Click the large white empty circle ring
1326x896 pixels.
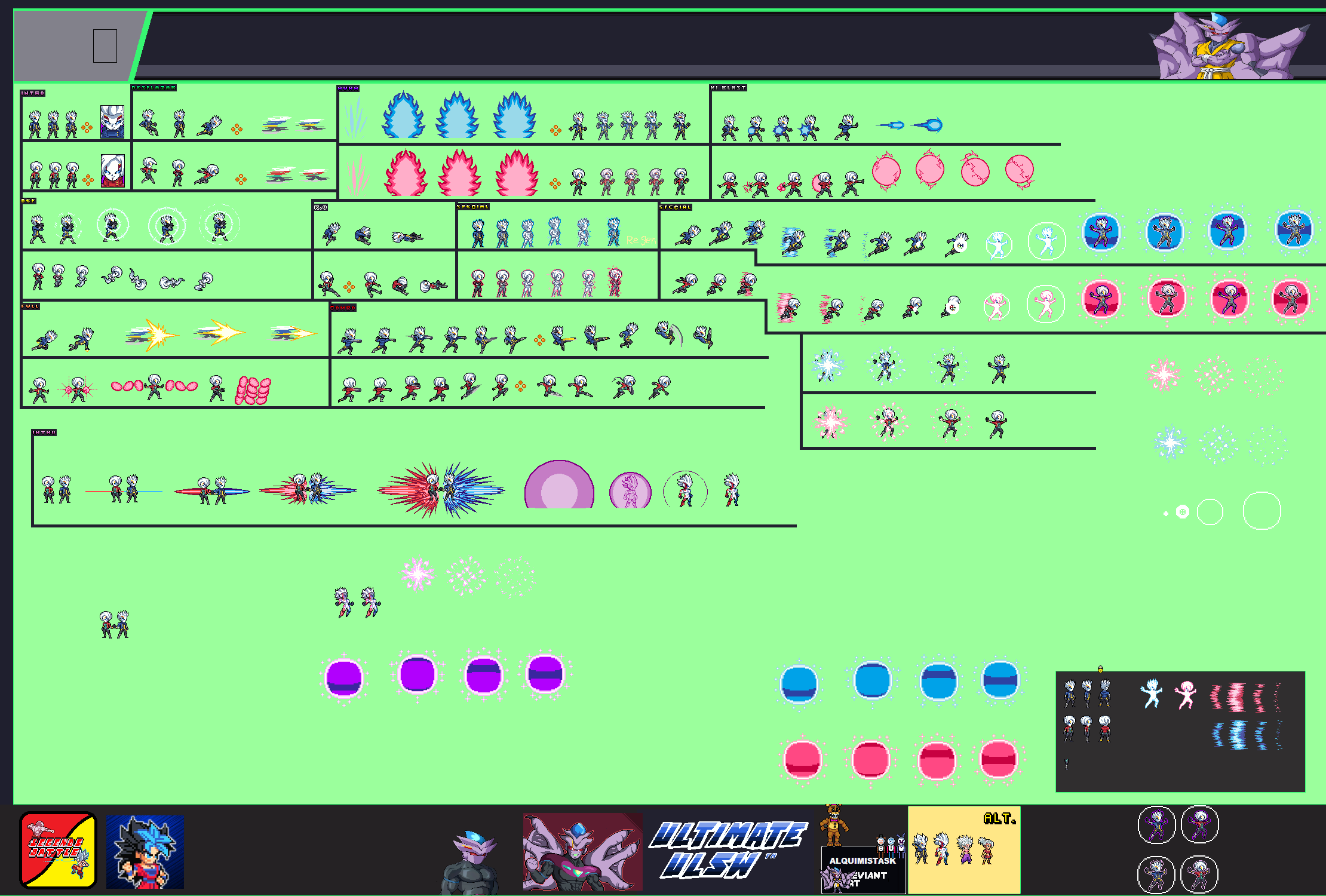(1261, 511)
